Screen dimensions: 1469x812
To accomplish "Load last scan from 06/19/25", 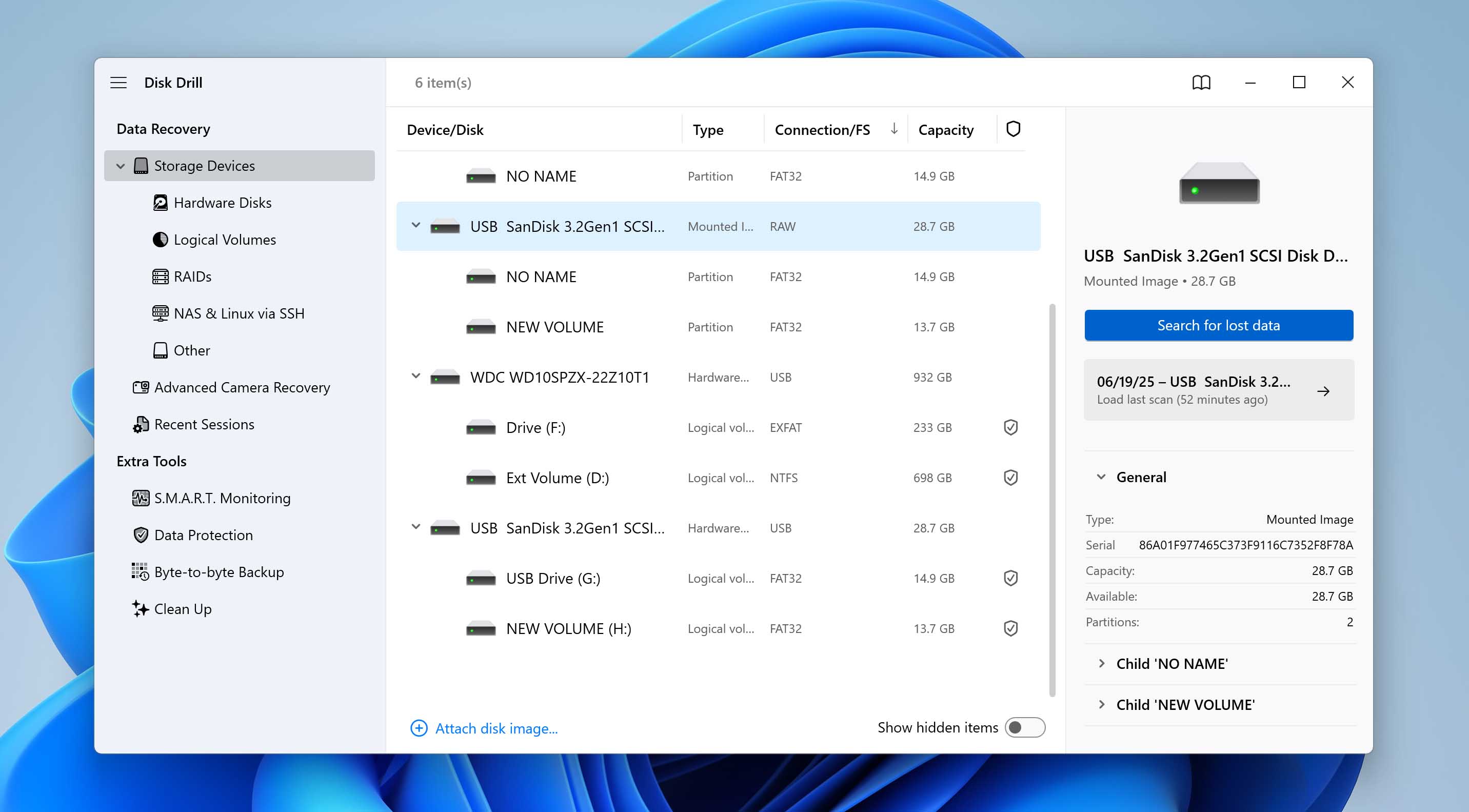I will click(x=1218, y=390).
